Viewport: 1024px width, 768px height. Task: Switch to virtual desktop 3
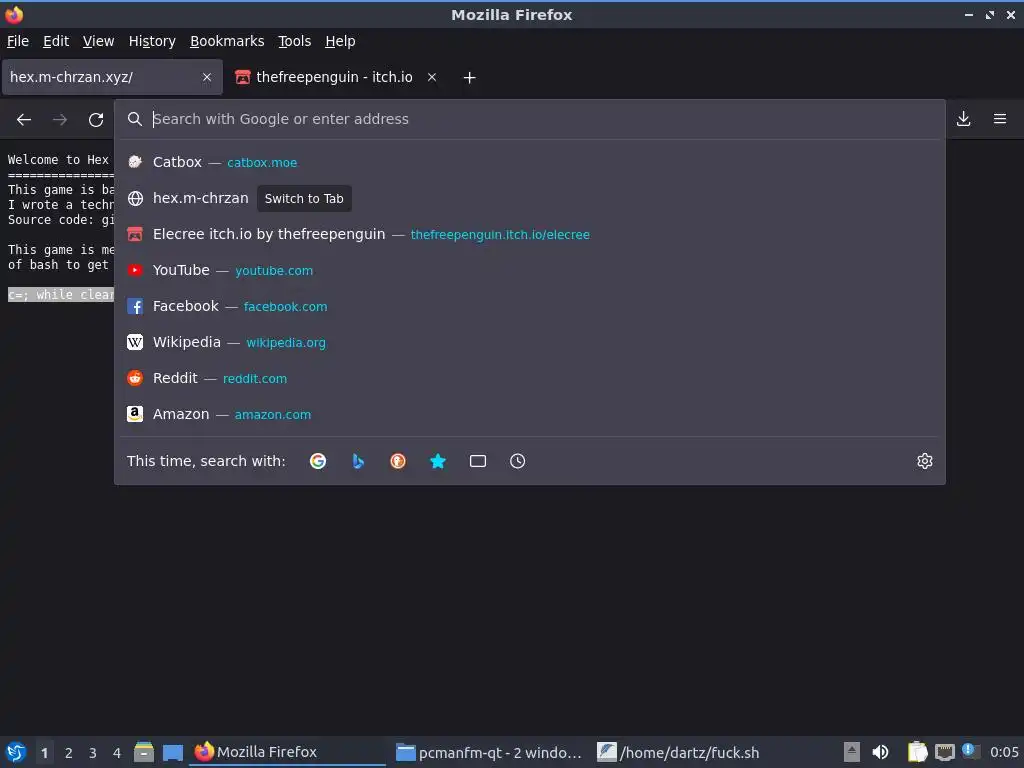(x=93, y=753)
